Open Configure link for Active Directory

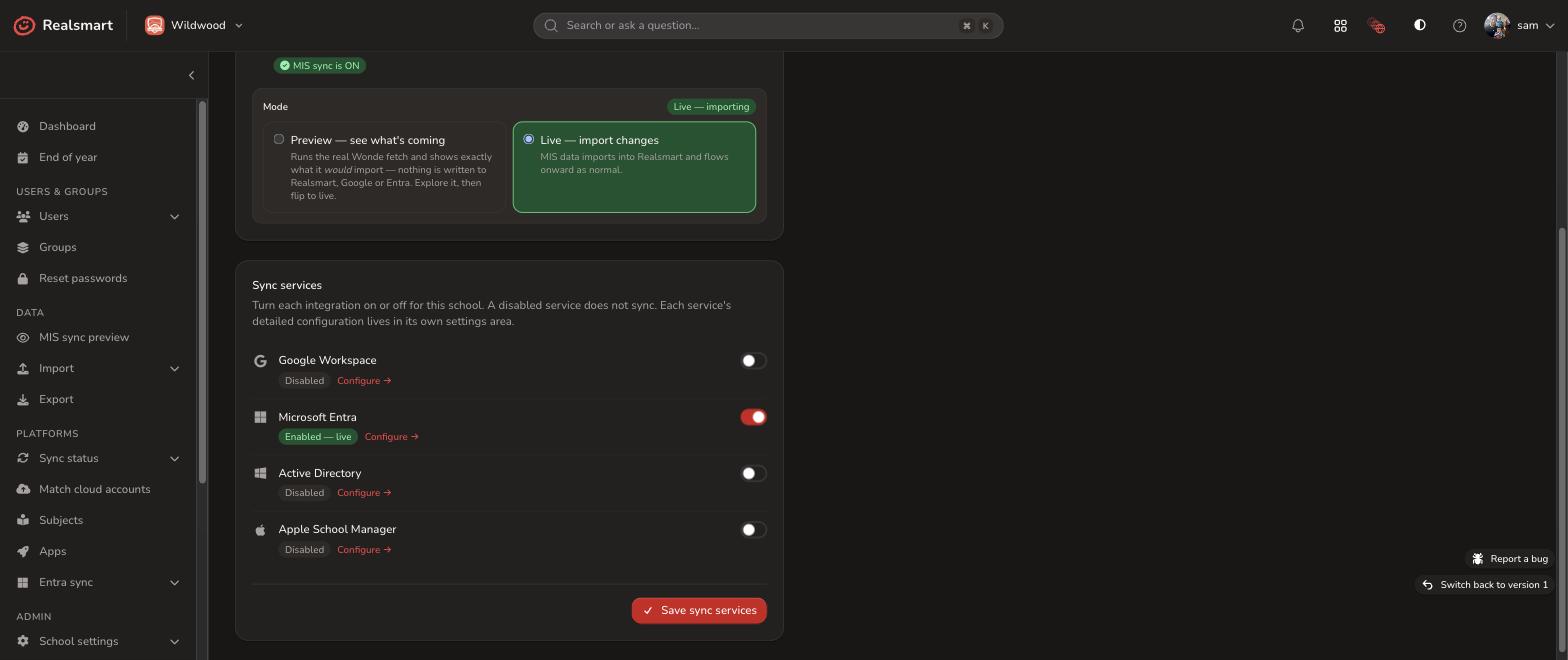point(364,493)
